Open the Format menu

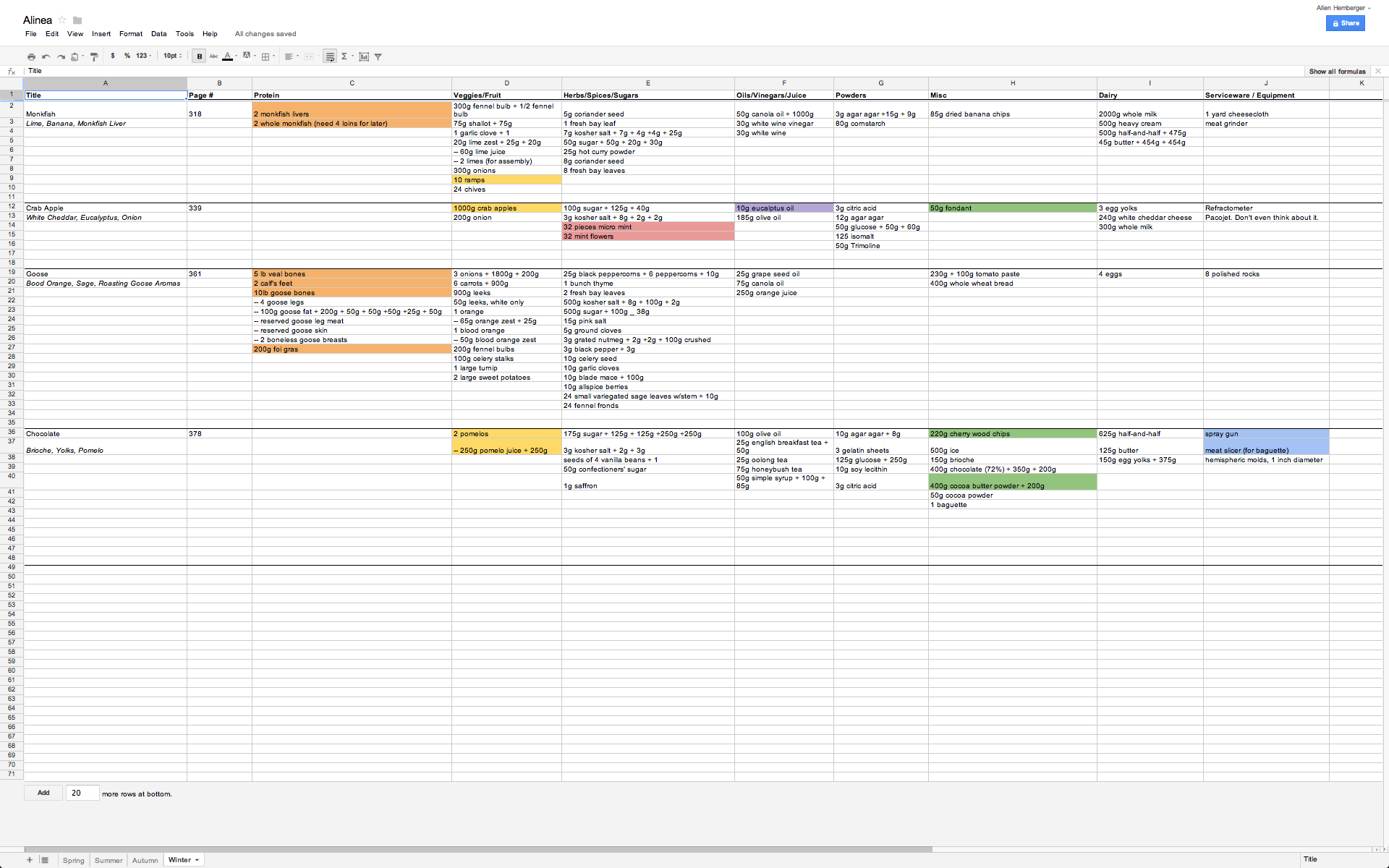coord(131,34)
